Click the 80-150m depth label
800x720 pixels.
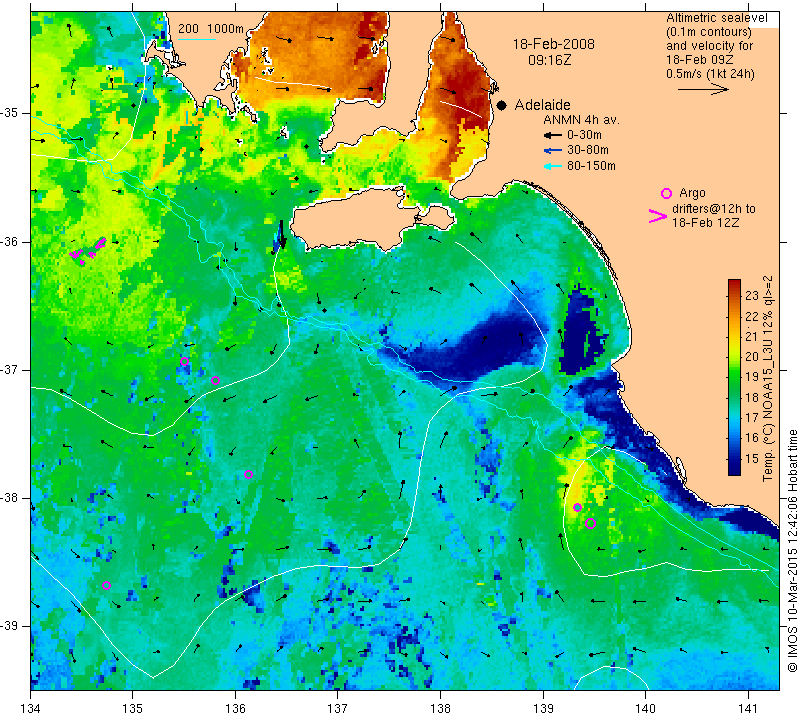point(591,166)
